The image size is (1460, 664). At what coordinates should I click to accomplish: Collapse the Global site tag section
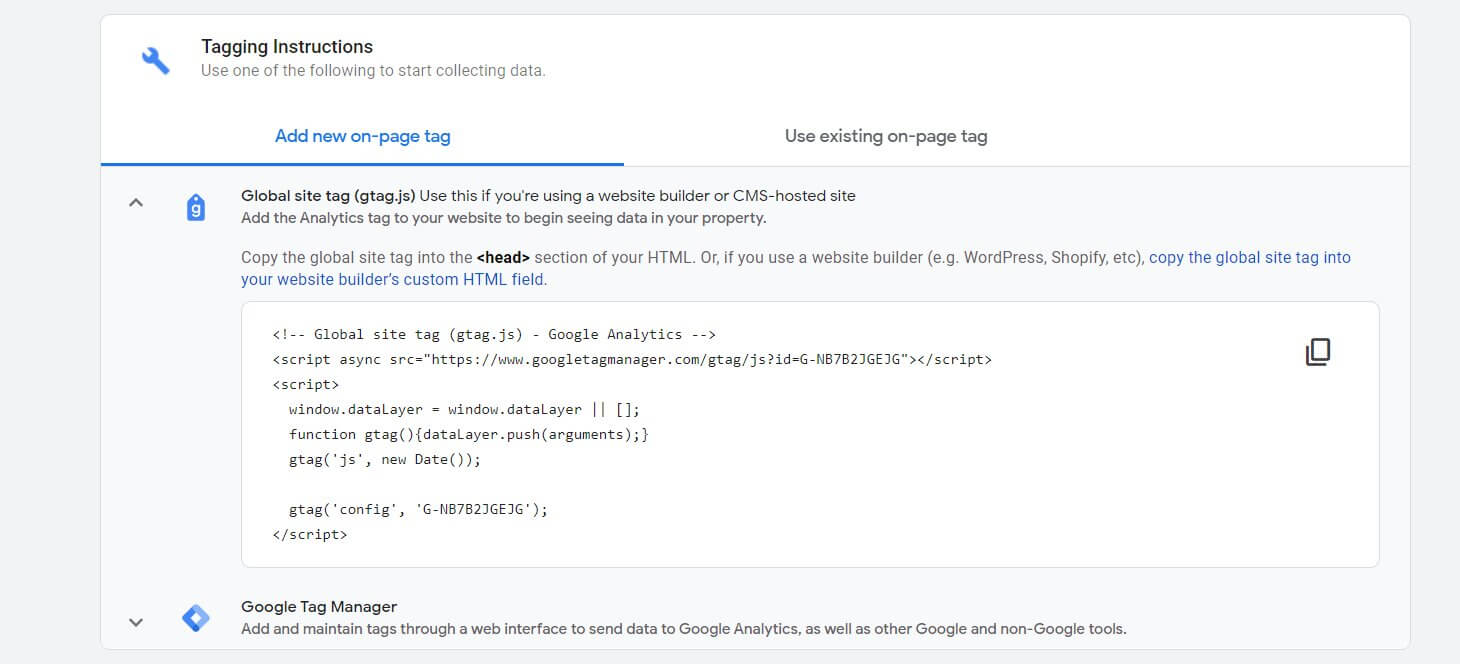(136, 202)
